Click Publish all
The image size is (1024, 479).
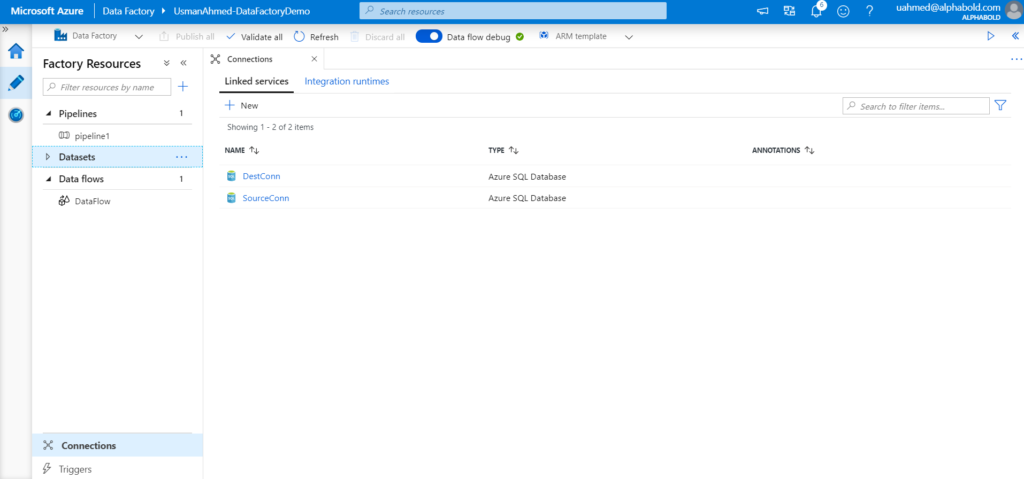187,37
